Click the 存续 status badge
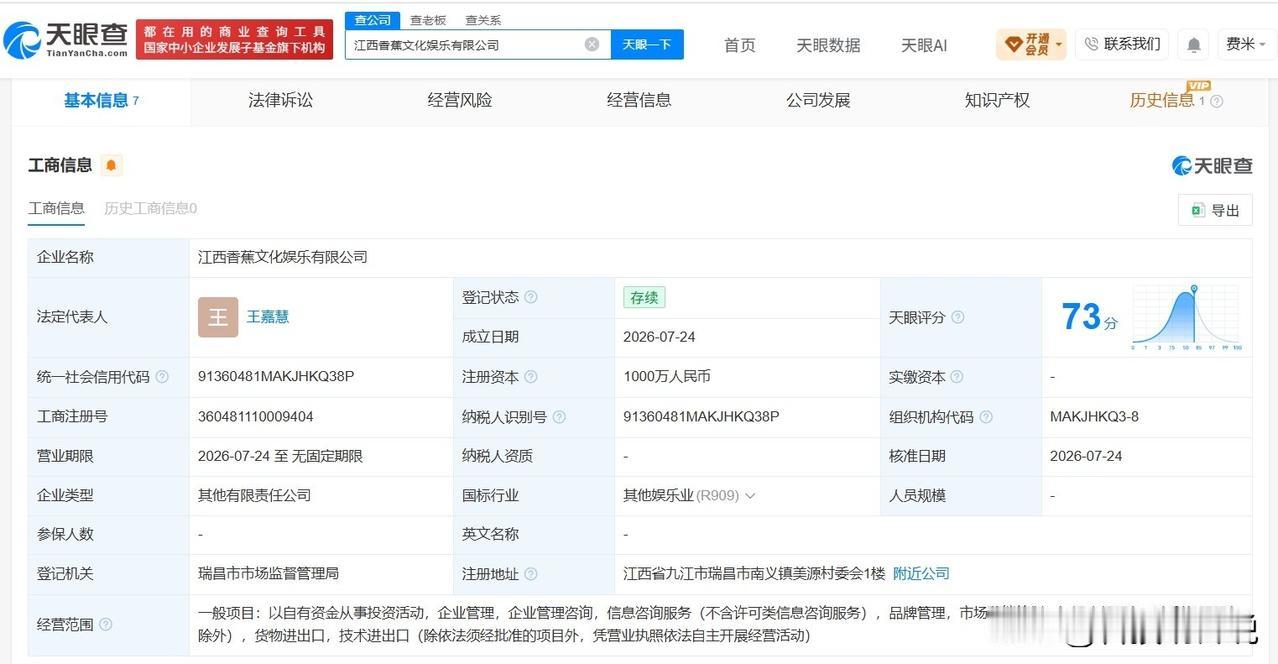Screen dimensions: 1278x664 [644, 297]
